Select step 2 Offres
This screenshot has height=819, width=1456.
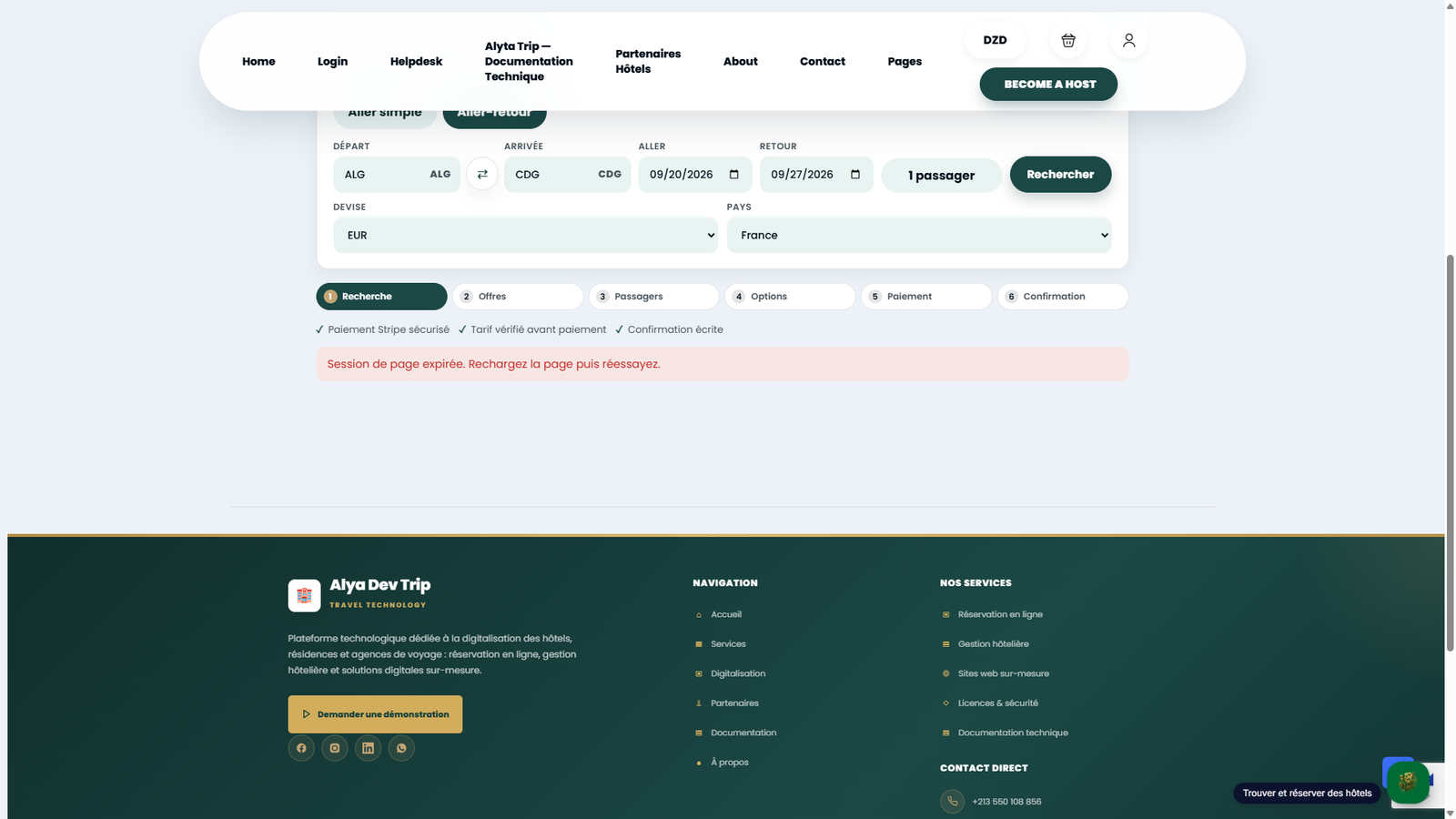tap(518, 297)
